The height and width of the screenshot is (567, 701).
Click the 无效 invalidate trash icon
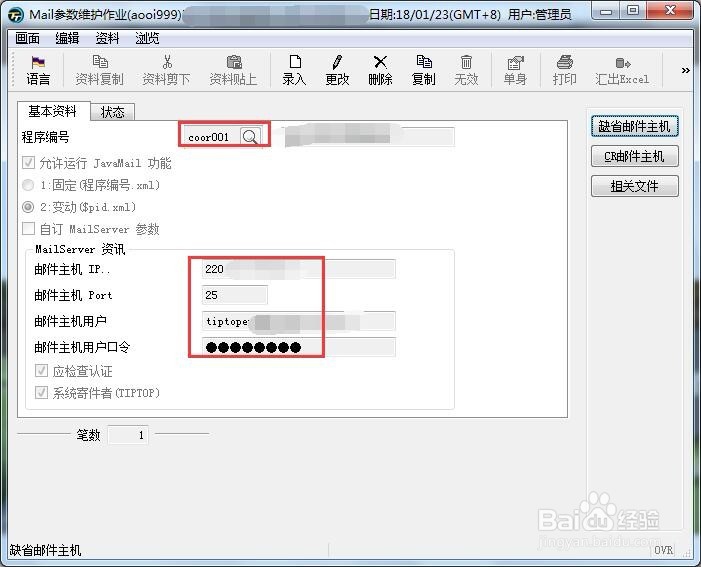[466, 70]
